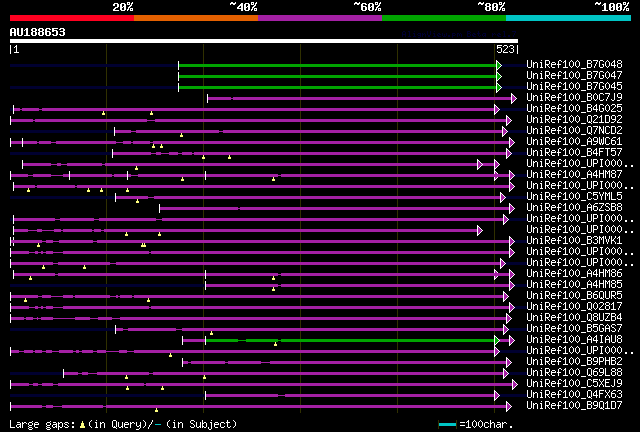
Task: Select the query name AU188653
Action: pos(38,32)
